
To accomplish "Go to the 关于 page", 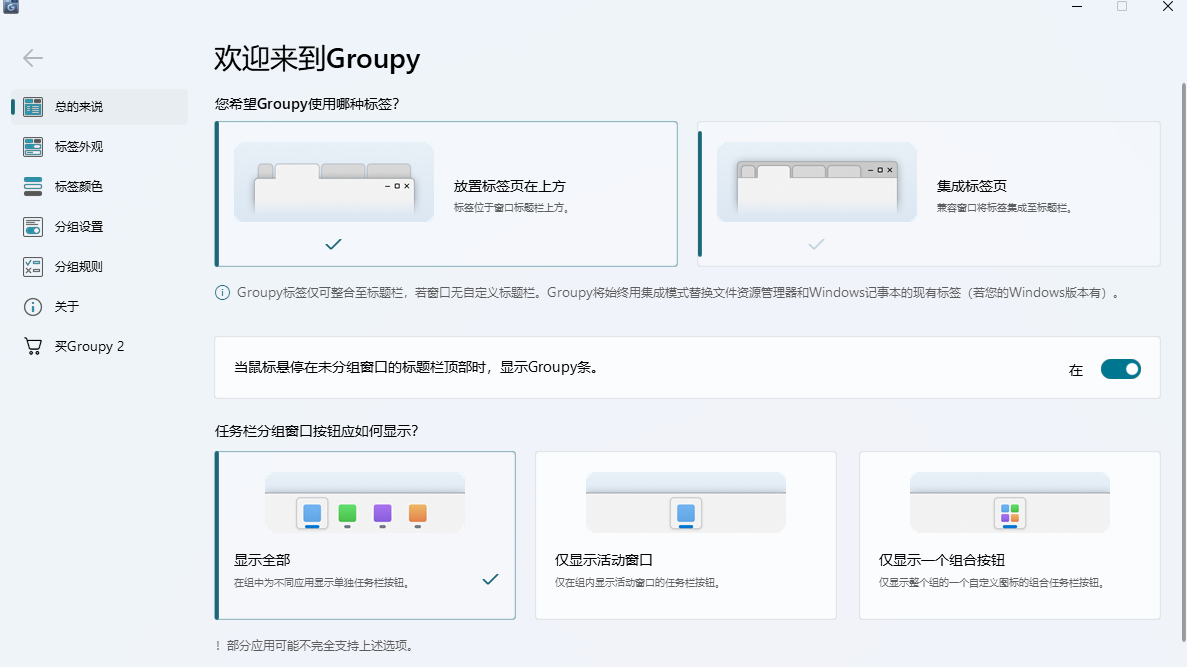I will [67, 307].
